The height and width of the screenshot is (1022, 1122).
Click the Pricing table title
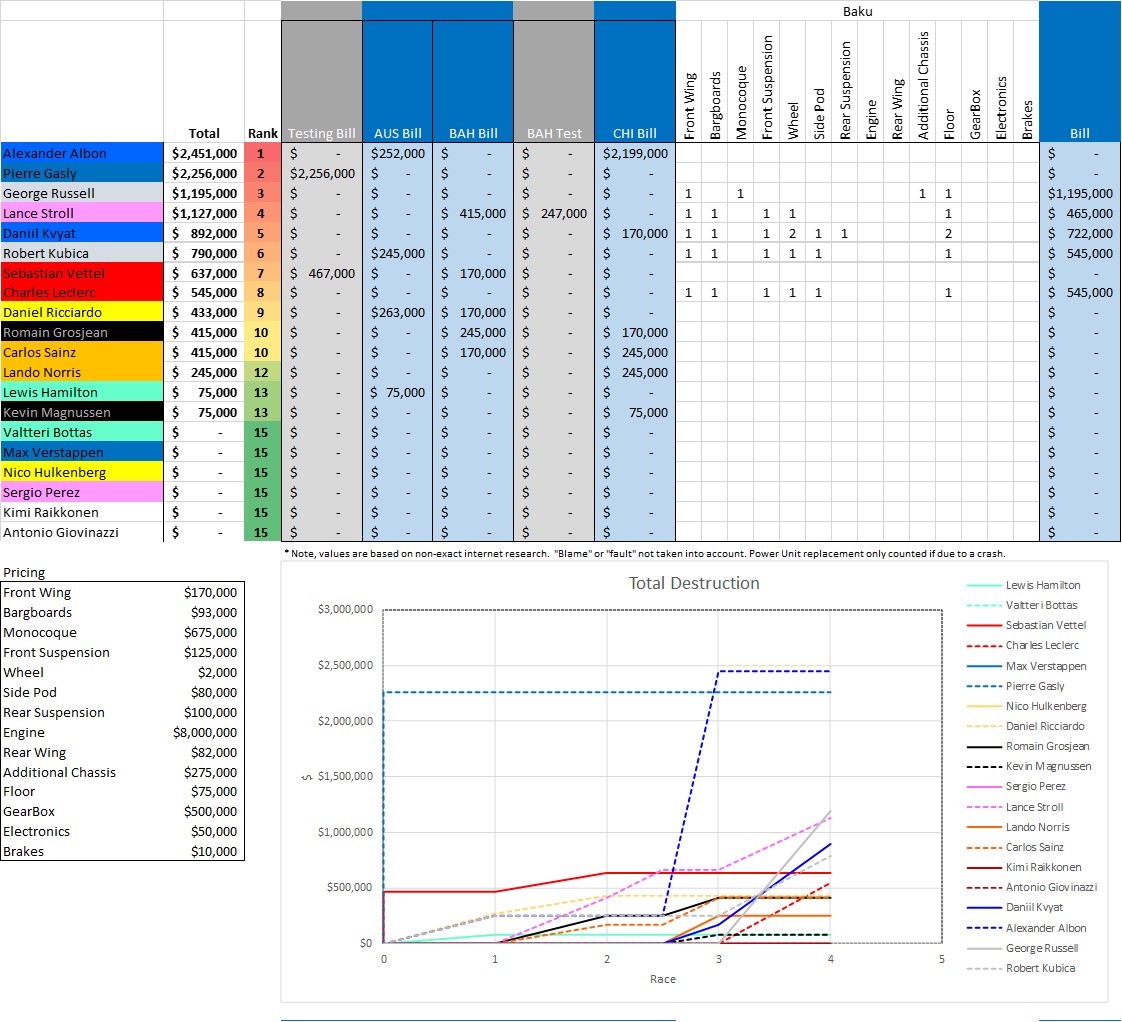(24, 573)
